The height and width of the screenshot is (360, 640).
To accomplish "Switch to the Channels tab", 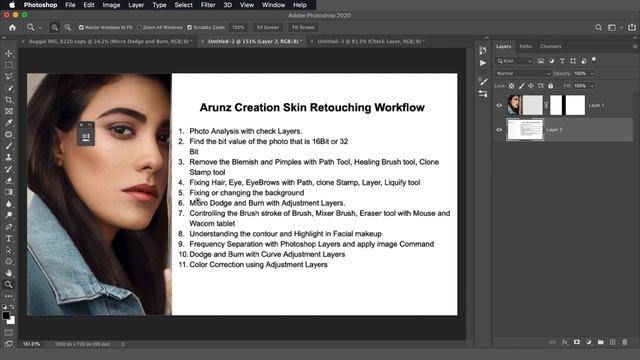I will (x=551, y=47).
